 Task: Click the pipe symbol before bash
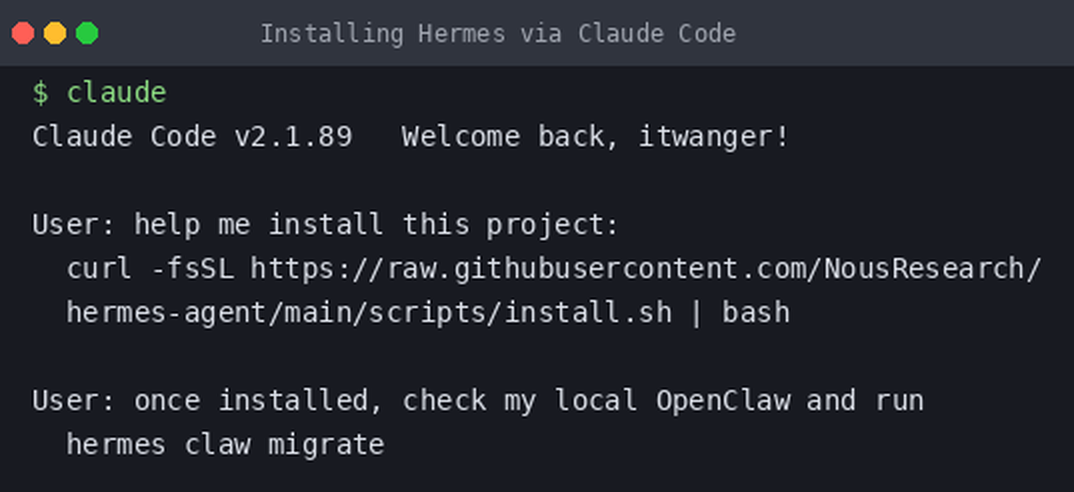click(697, 312)
